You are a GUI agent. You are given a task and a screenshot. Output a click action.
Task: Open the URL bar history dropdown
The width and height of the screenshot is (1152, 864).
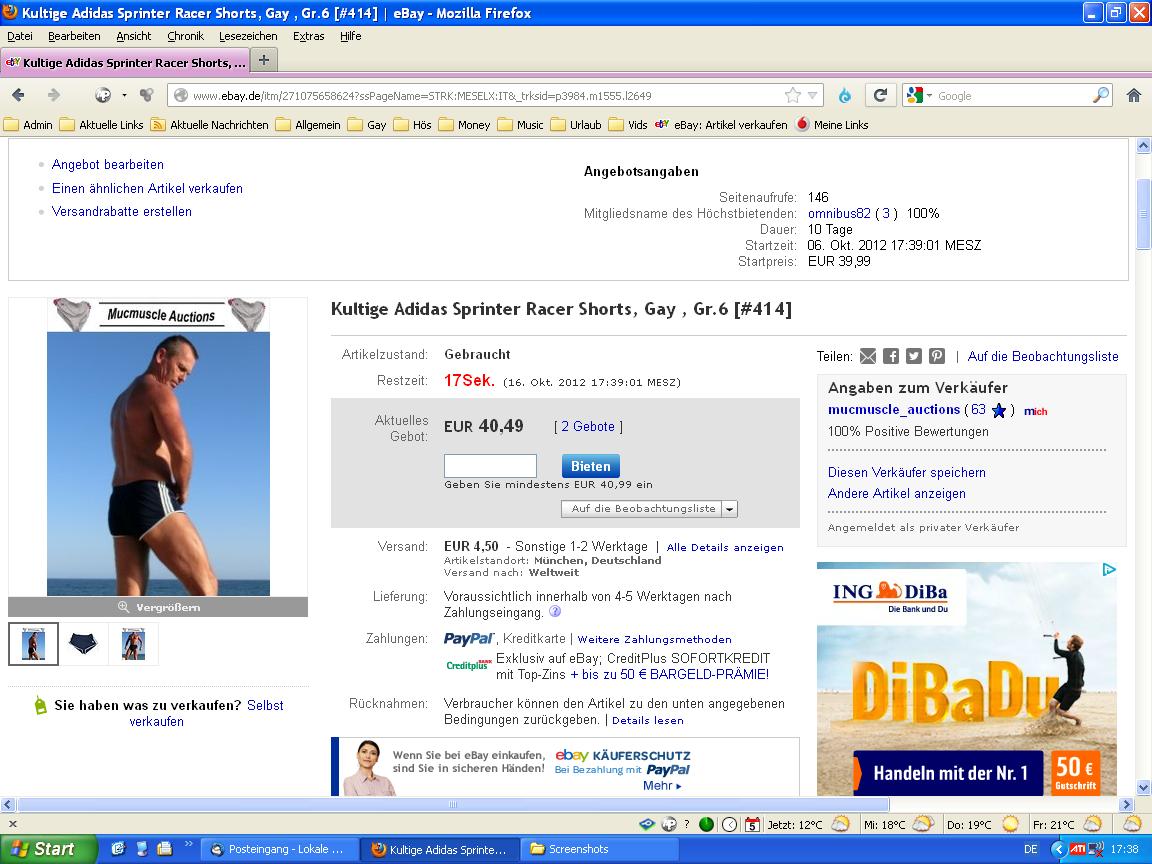pyautogui.click(x=813, y=95)
